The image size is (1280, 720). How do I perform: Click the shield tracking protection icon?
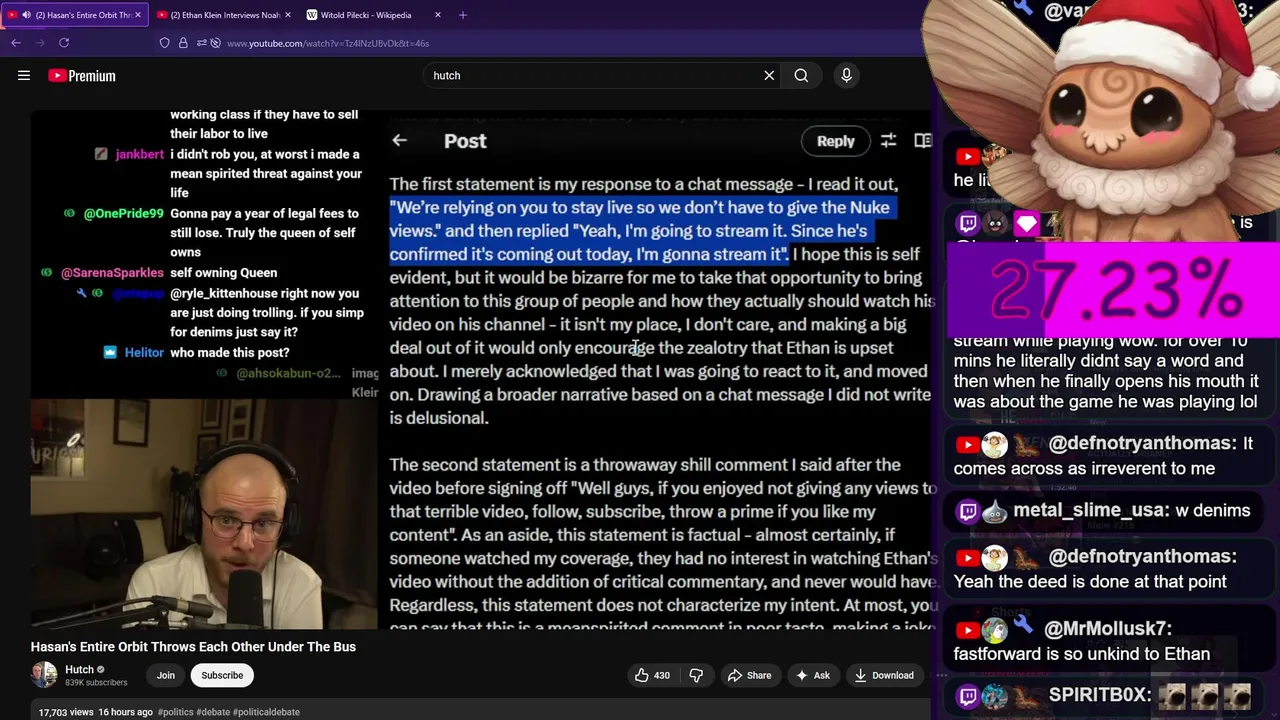click(x=165, y=43)
